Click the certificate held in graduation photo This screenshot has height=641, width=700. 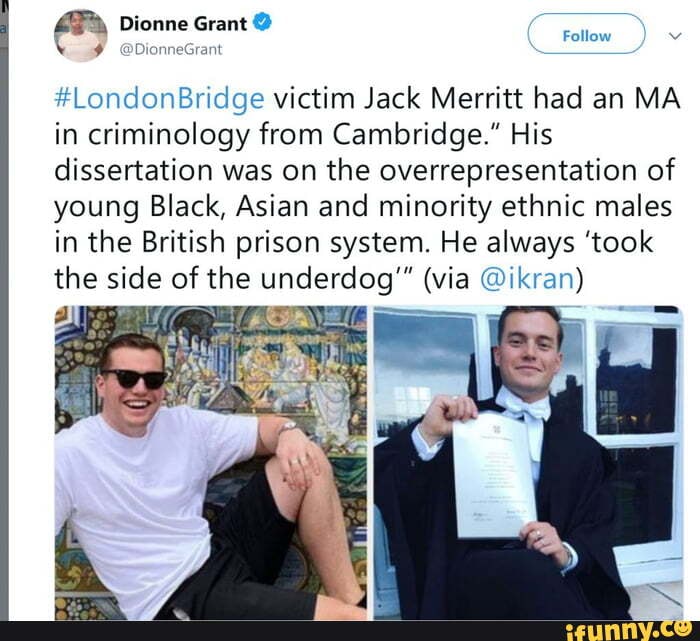pos(493,476)
